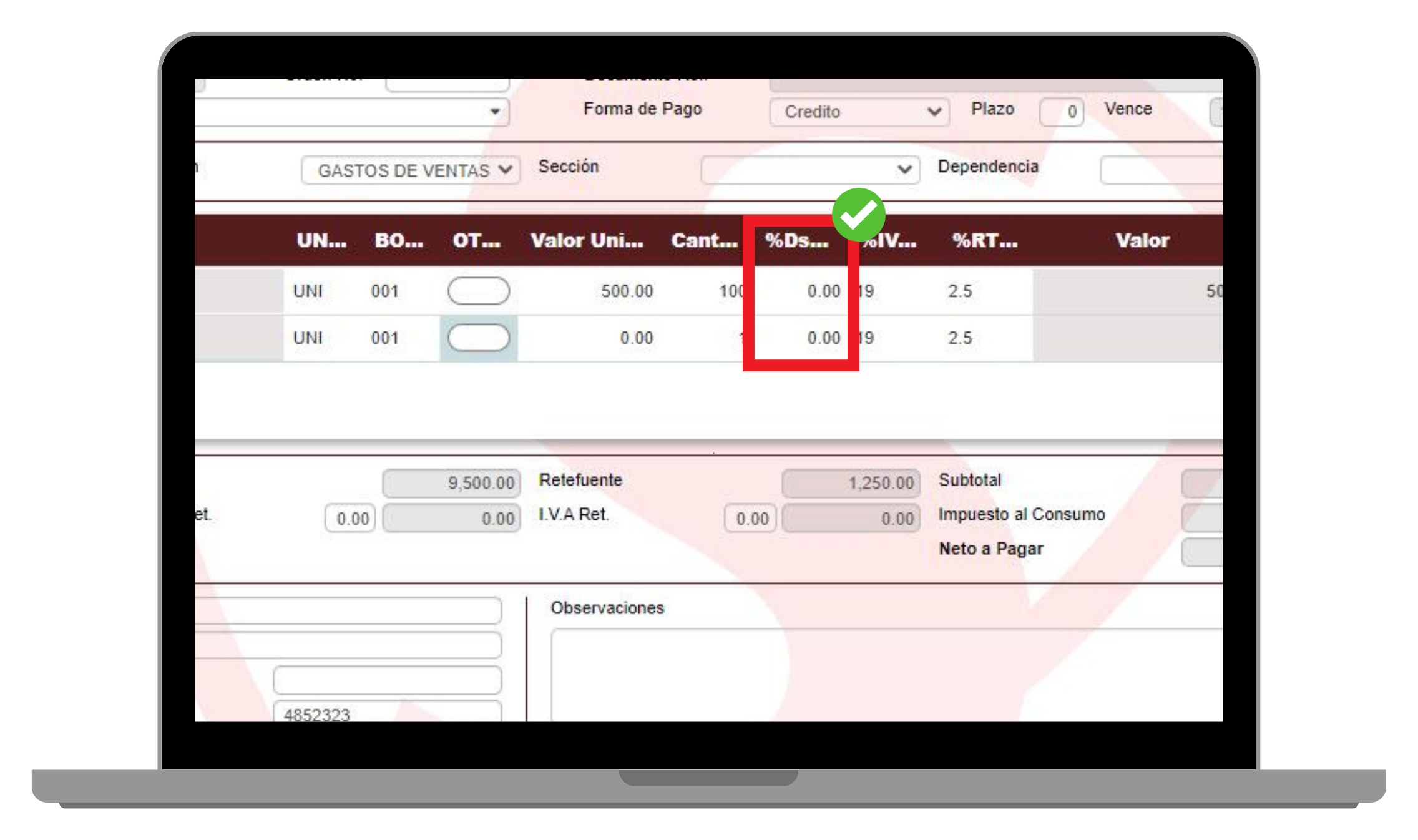Toggle the OT pill in the first row
This screenshot has height=840, width=1418.
tap(479, 291)
